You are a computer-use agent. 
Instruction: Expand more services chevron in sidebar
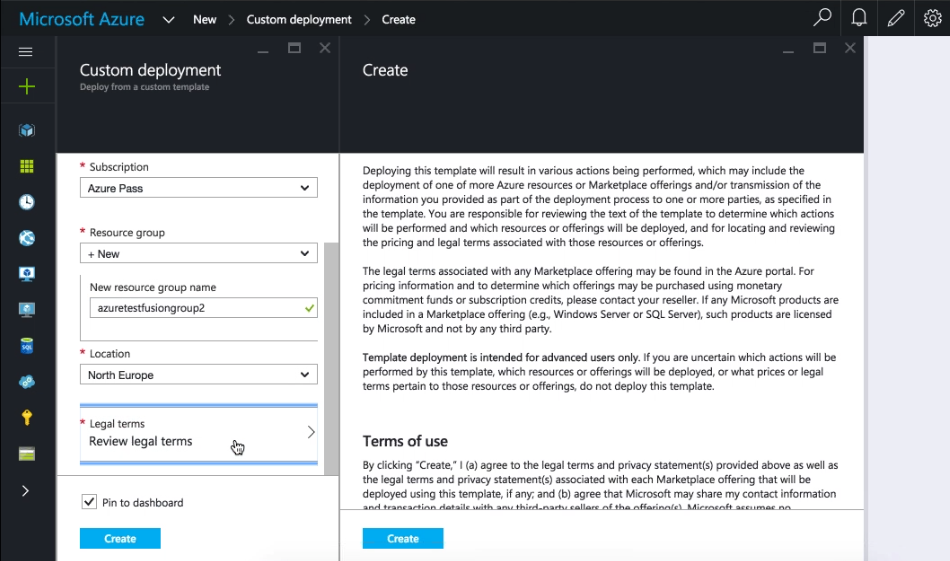point(25,491)
